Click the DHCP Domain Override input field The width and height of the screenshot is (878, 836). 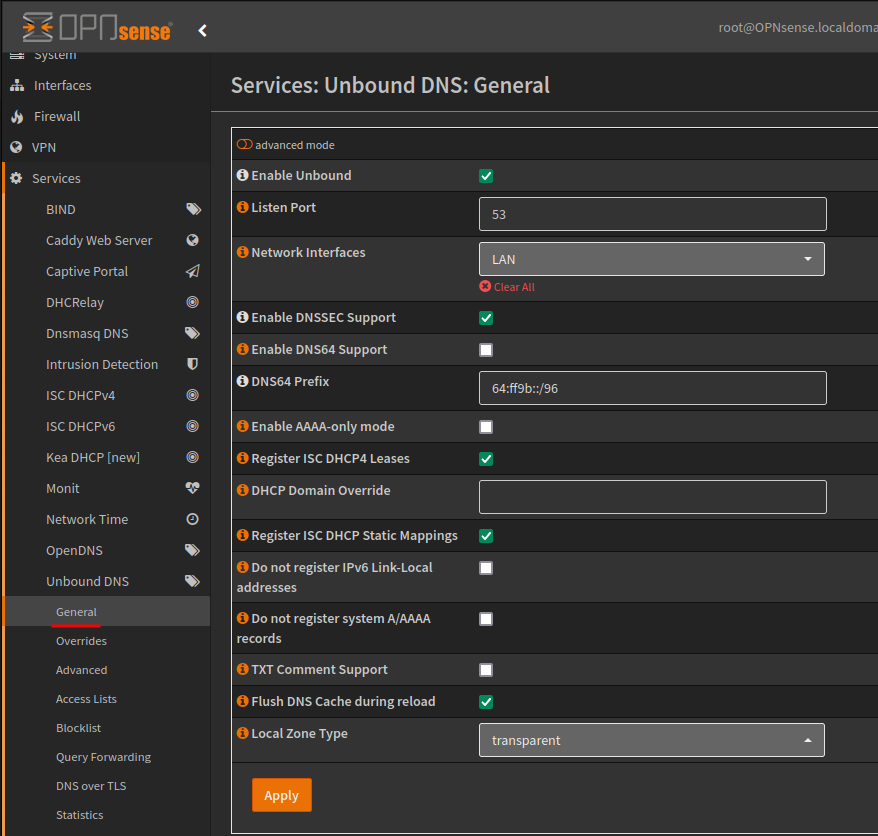(x=652, y=497)
